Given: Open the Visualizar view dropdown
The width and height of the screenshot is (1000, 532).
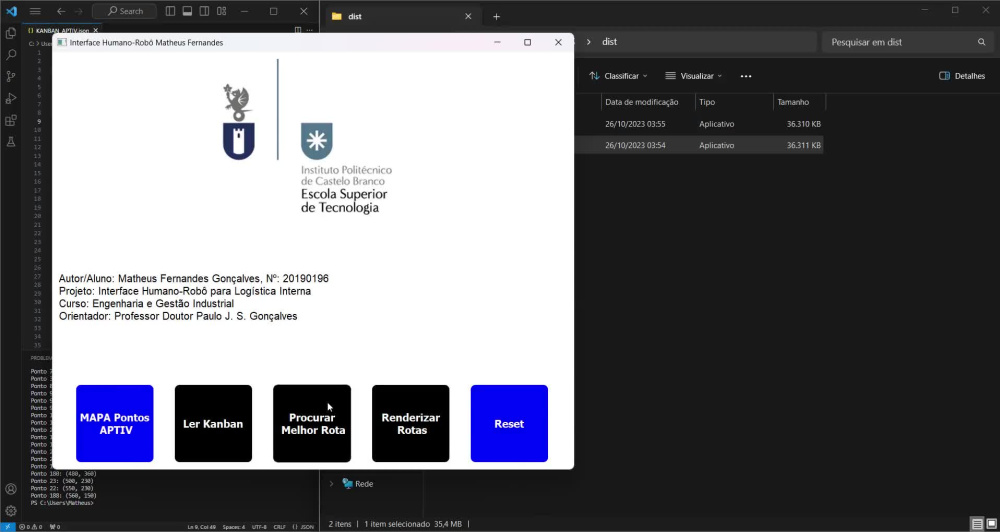Looking at the screenshot, I should pos(693,76).
